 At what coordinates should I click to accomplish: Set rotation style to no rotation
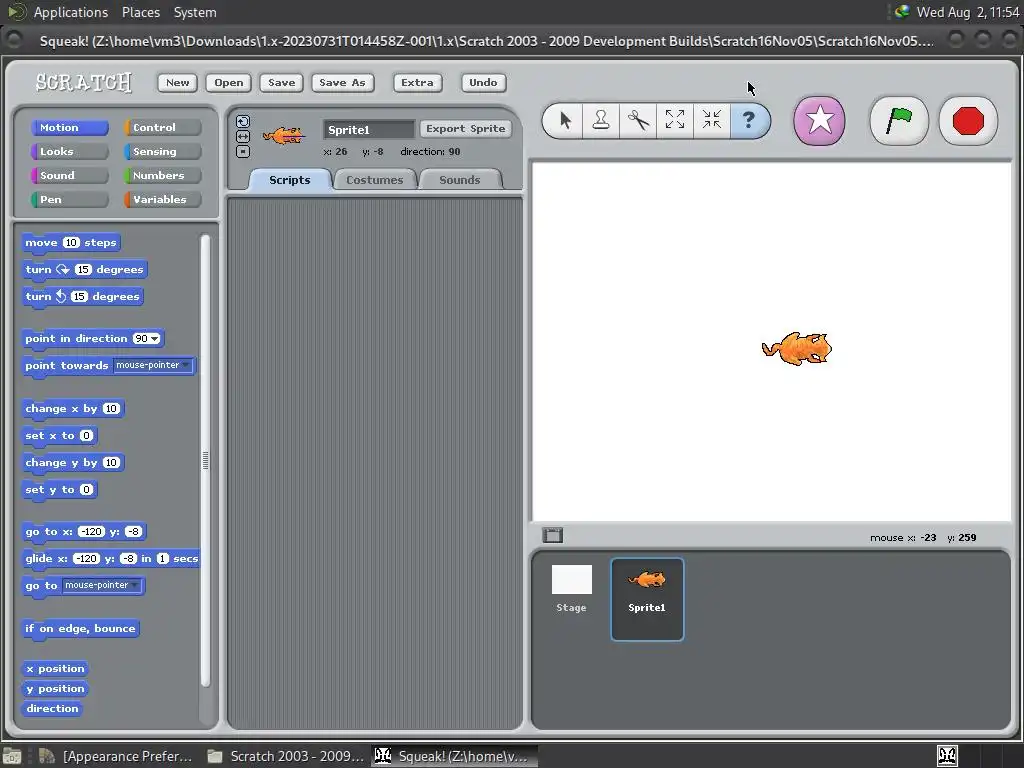[243, 152]
